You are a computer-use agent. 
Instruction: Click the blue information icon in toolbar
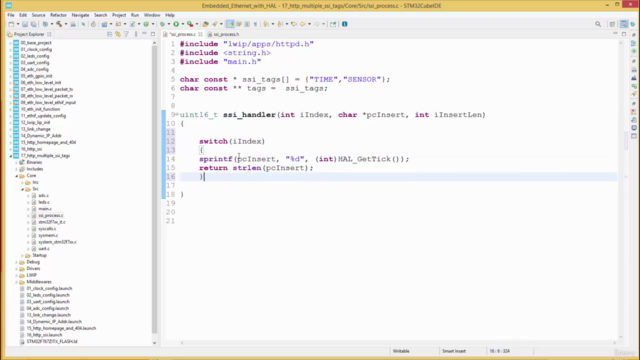344,24
